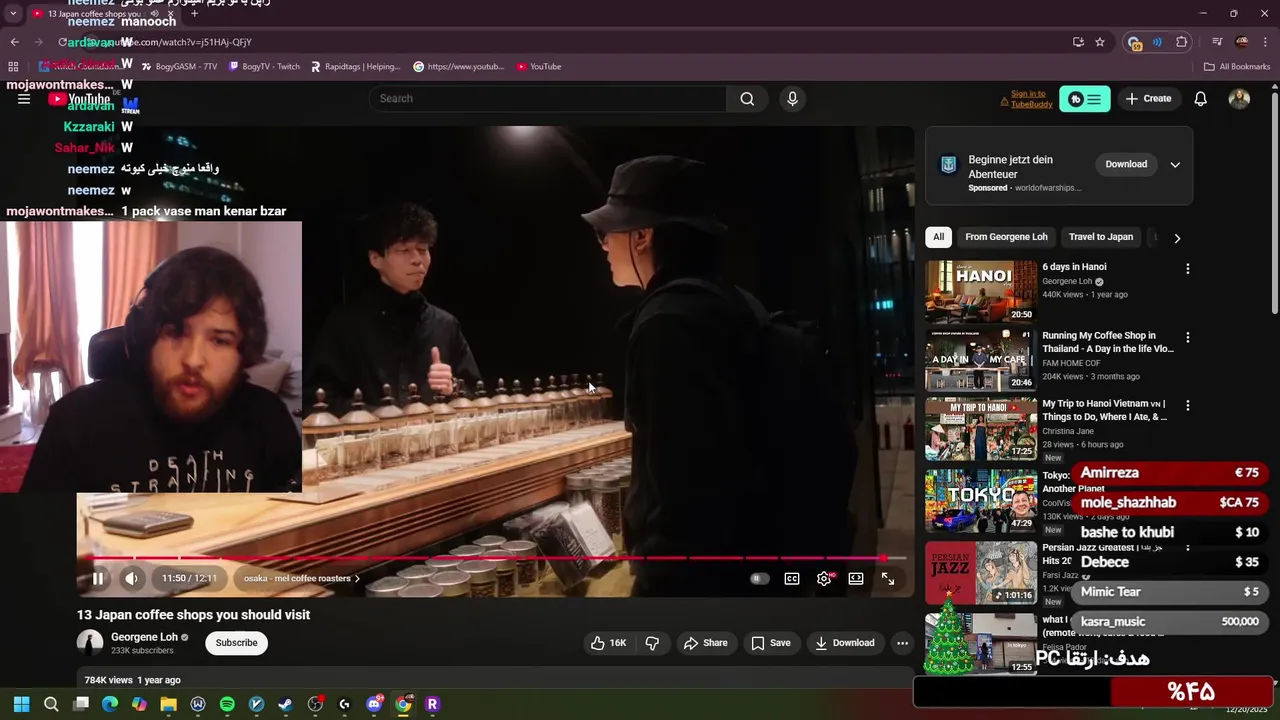1280x720 pixels.
Task: Open options for '6 days in Hanoi'
Action: coord(1187,269)
